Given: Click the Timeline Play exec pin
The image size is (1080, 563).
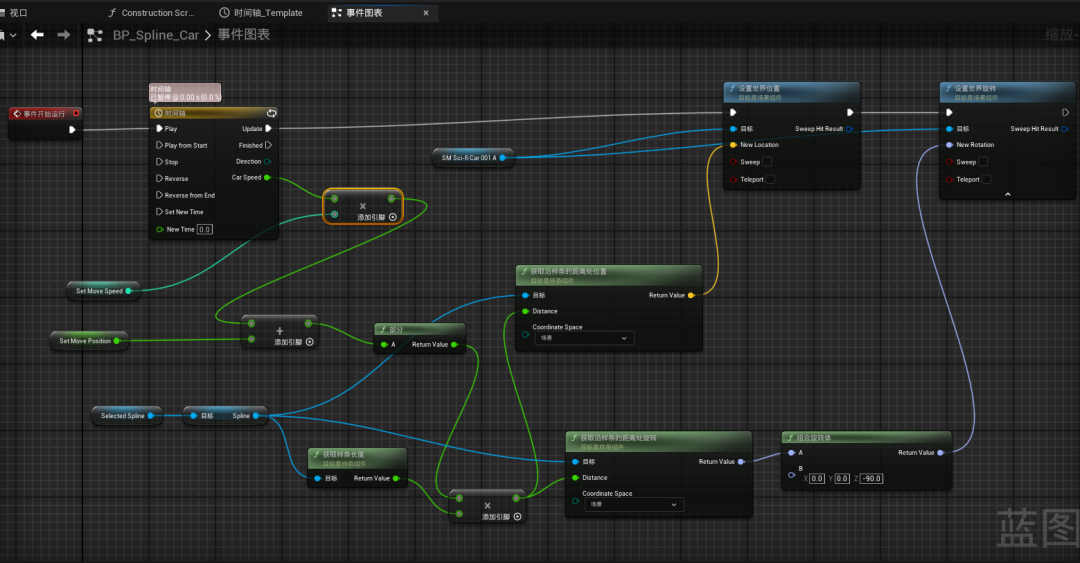Looking at the screenshot, I should 159,128.
